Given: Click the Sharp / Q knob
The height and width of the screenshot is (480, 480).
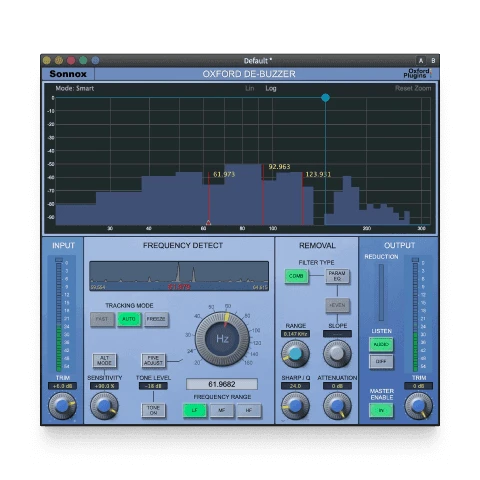Looking at the screenshot, I should [x=295, y=406].
